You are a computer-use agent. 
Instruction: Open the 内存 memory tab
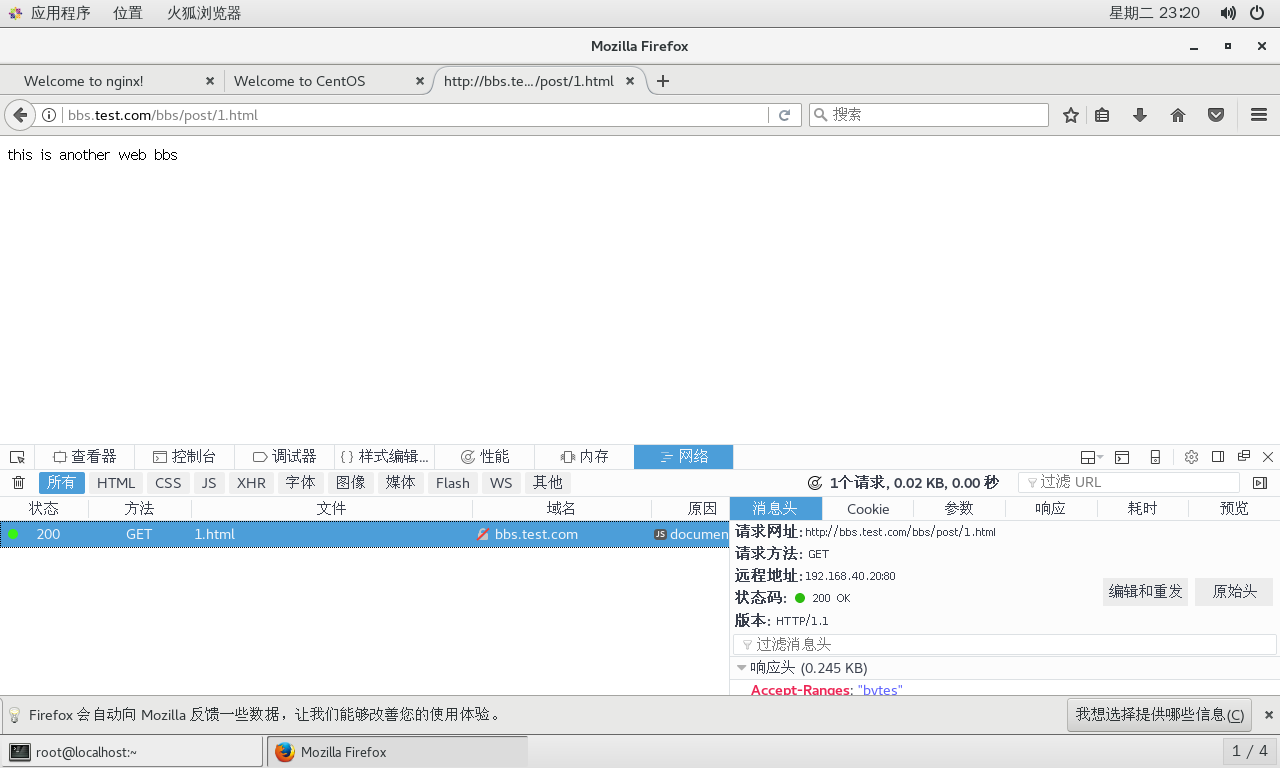pyautogui.click(x=584, y=457)
